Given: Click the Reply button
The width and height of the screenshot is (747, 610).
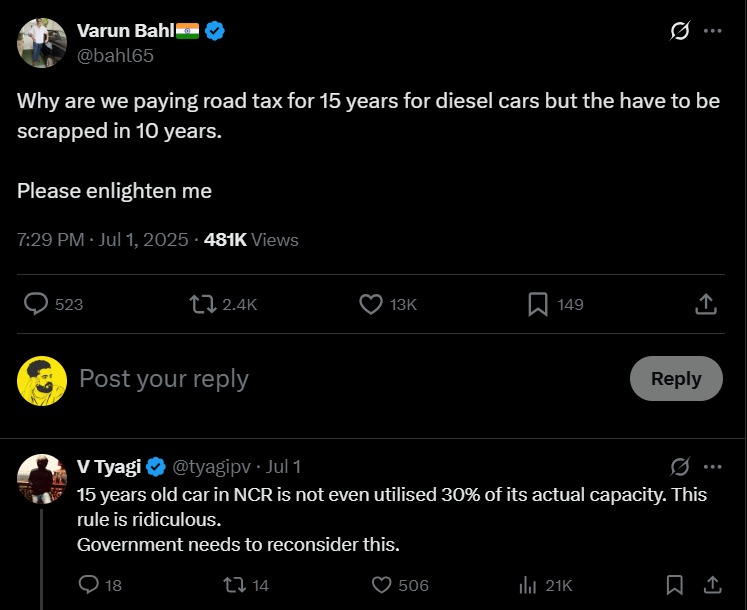Looking at the screenshot, I should [675, 379].
